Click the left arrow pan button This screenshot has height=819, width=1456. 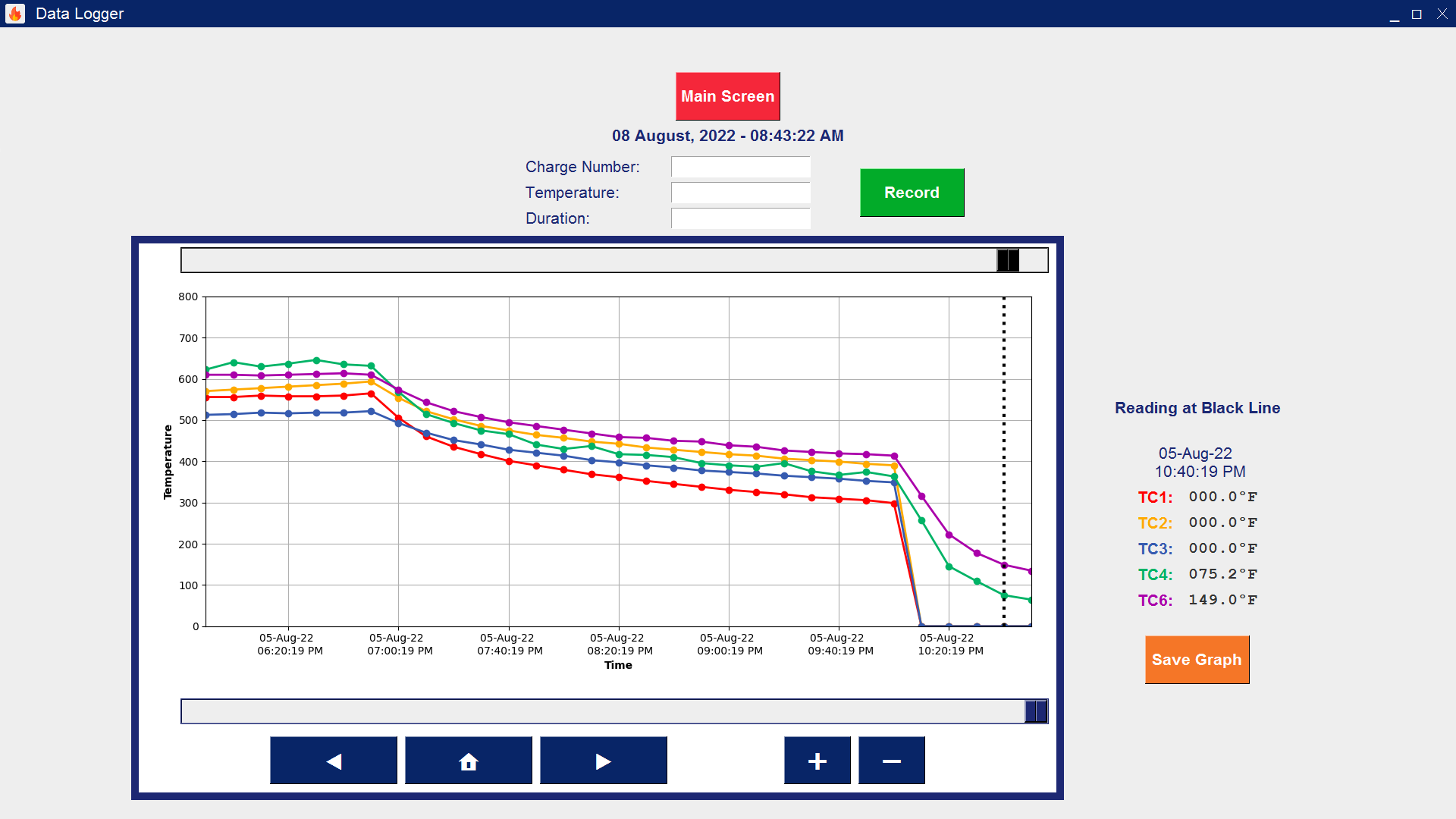(334, 761)
